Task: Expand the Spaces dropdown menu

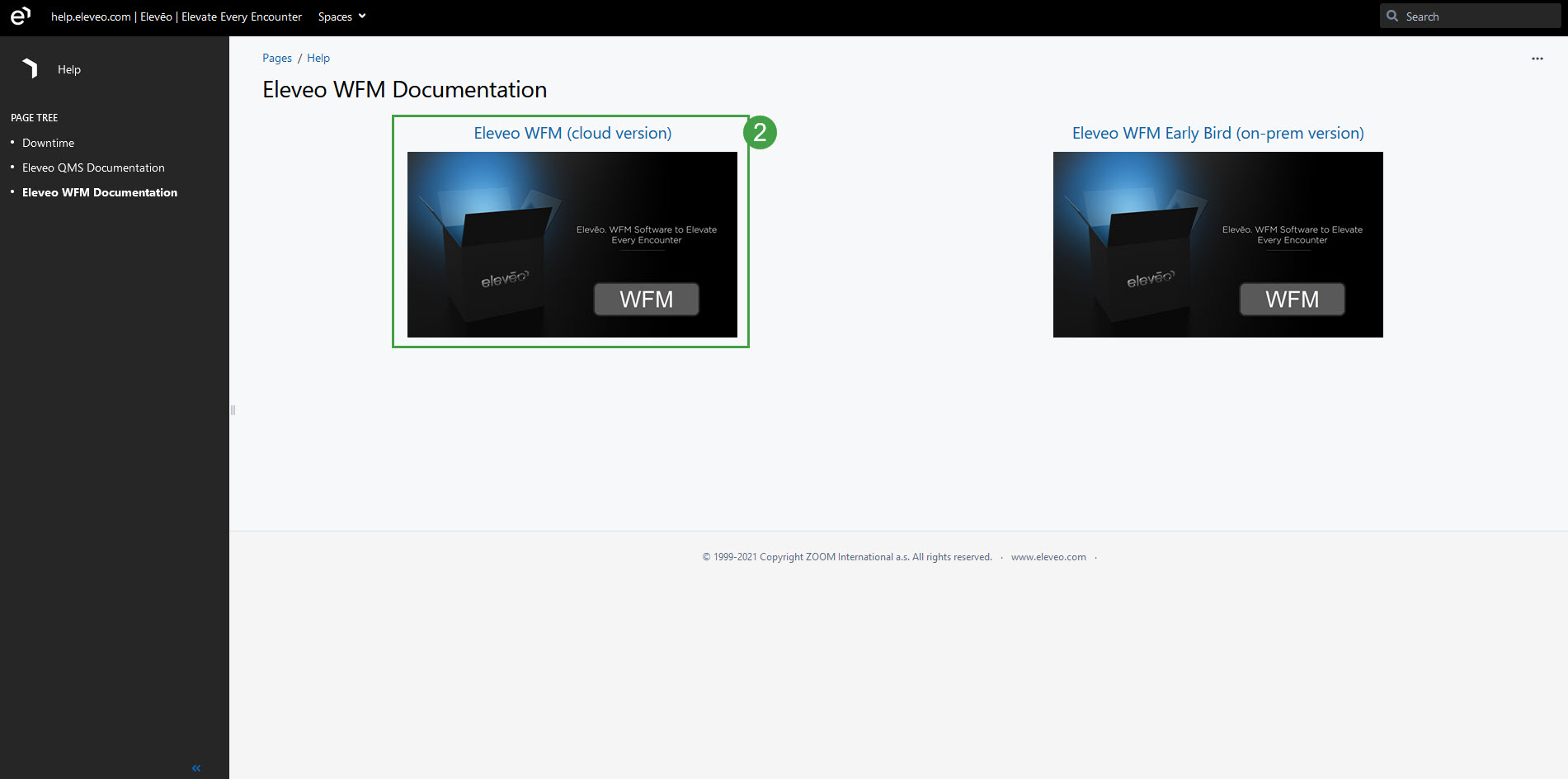Action: [x=341, y=17]
